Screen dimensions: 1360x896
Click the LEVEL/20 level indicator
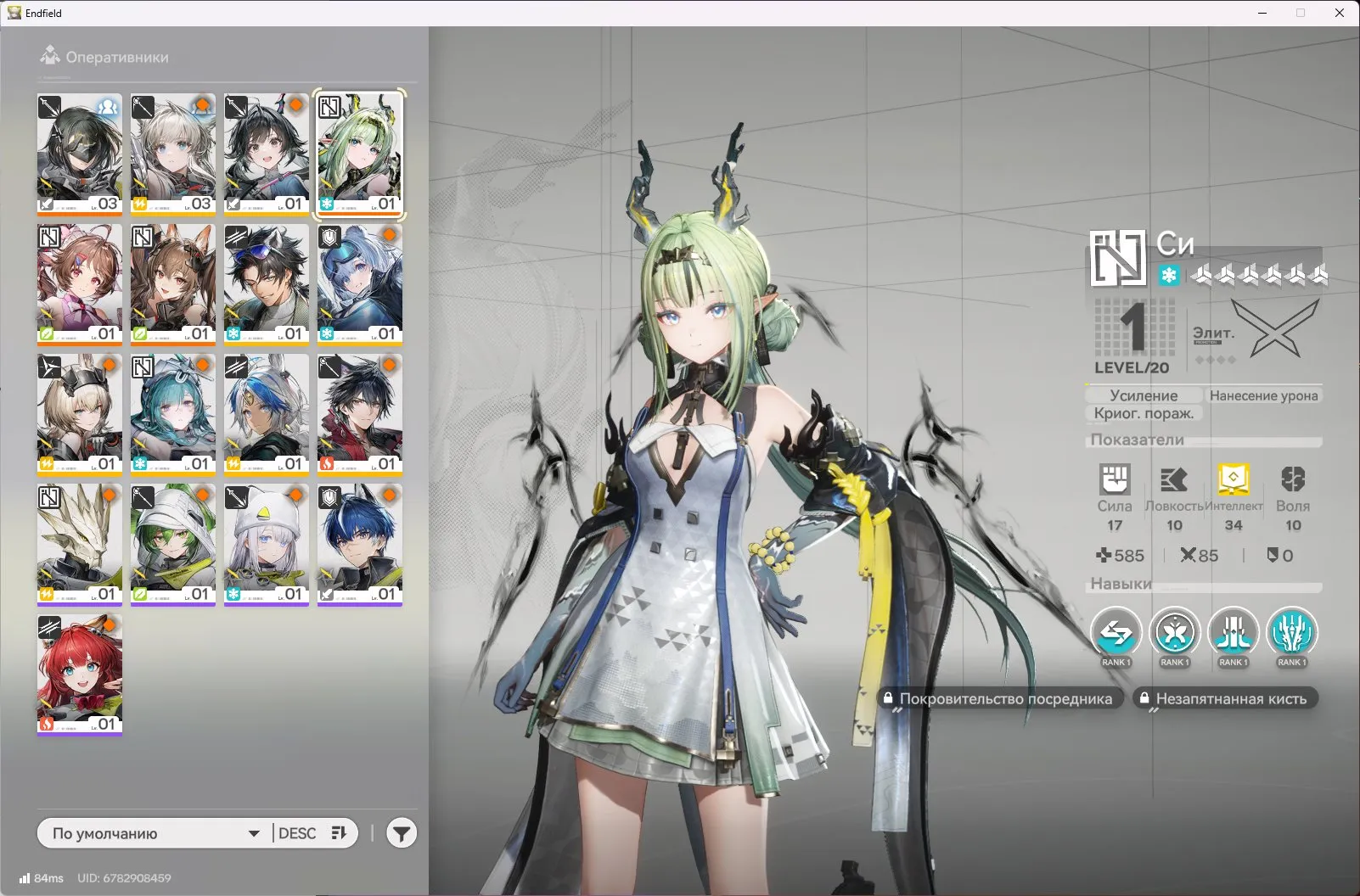pos(1132,367)
